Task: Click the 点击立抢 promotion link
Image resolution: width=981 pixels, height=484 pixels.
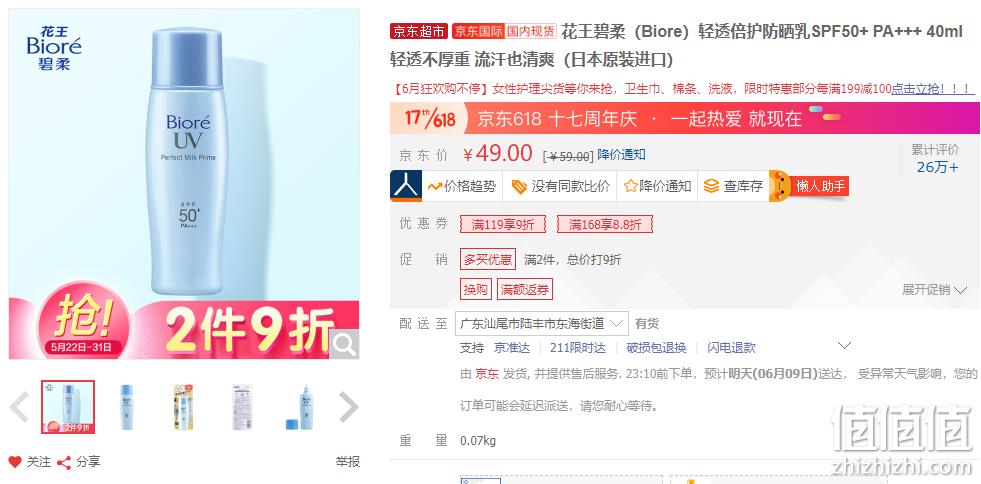Action: pyautogui.click(x=917, y=89)
